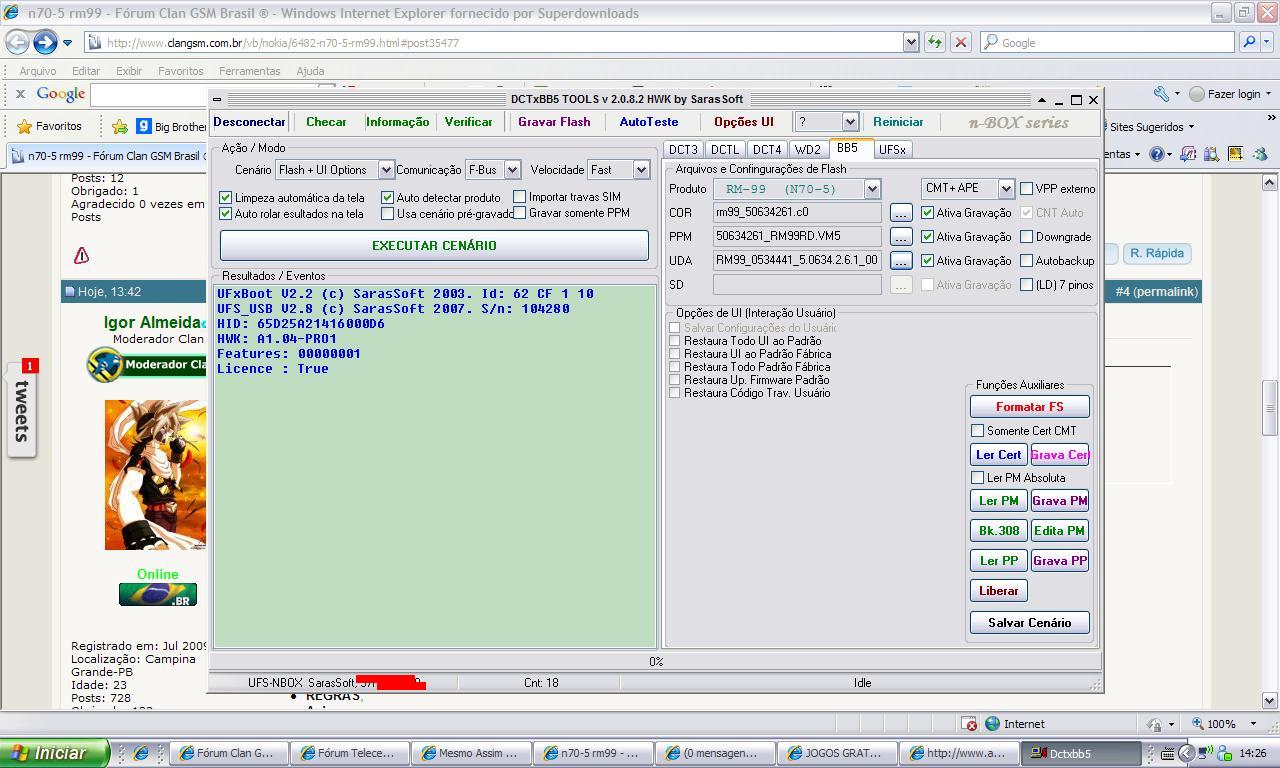Click the popup blocker status icon

[x=968, y=724]
